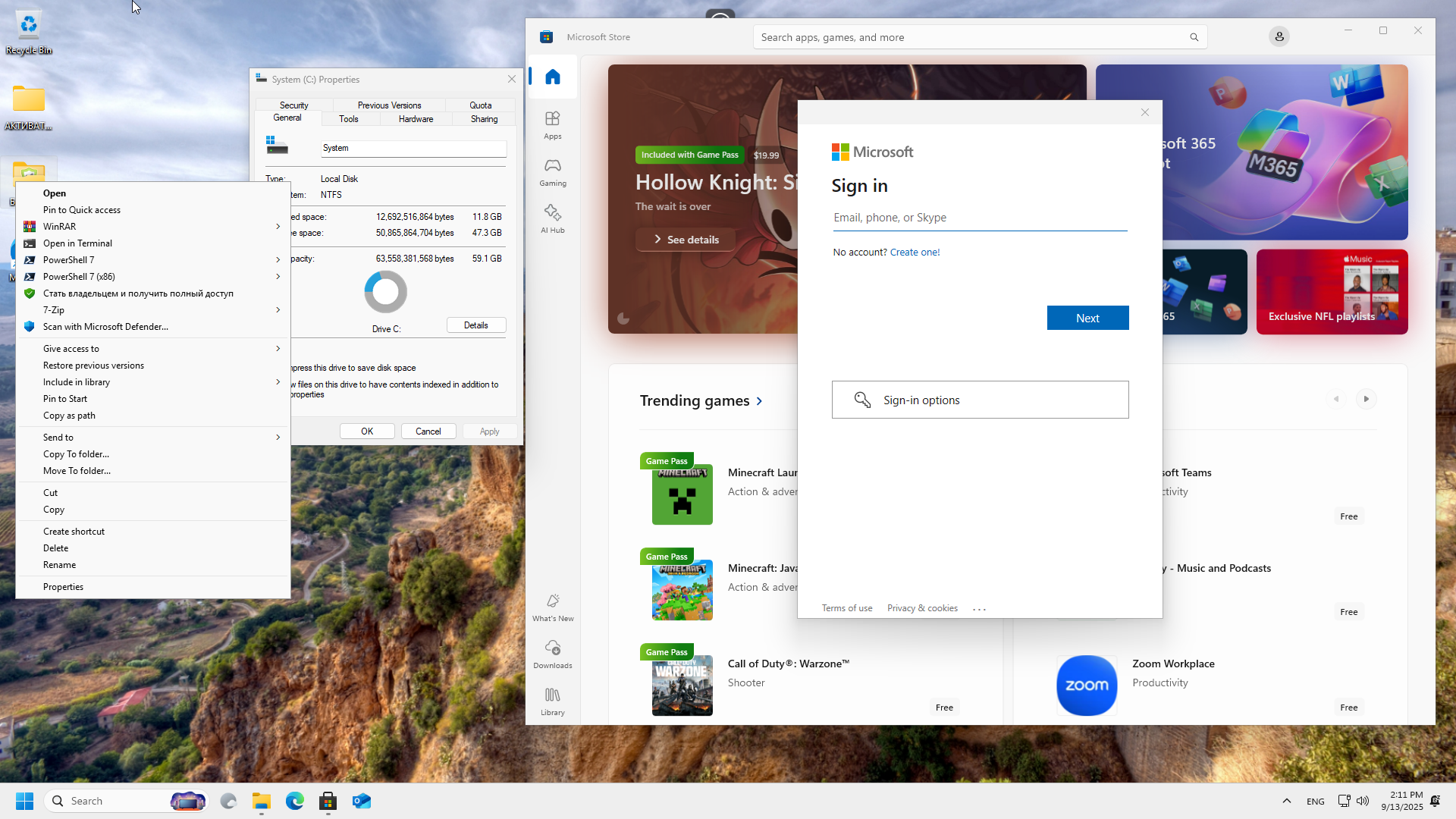Open the Home tab in Microsoft Store sidebar
Viewport: 1456px width, 819px height.
pyautogui.click(x=553, y=77)
